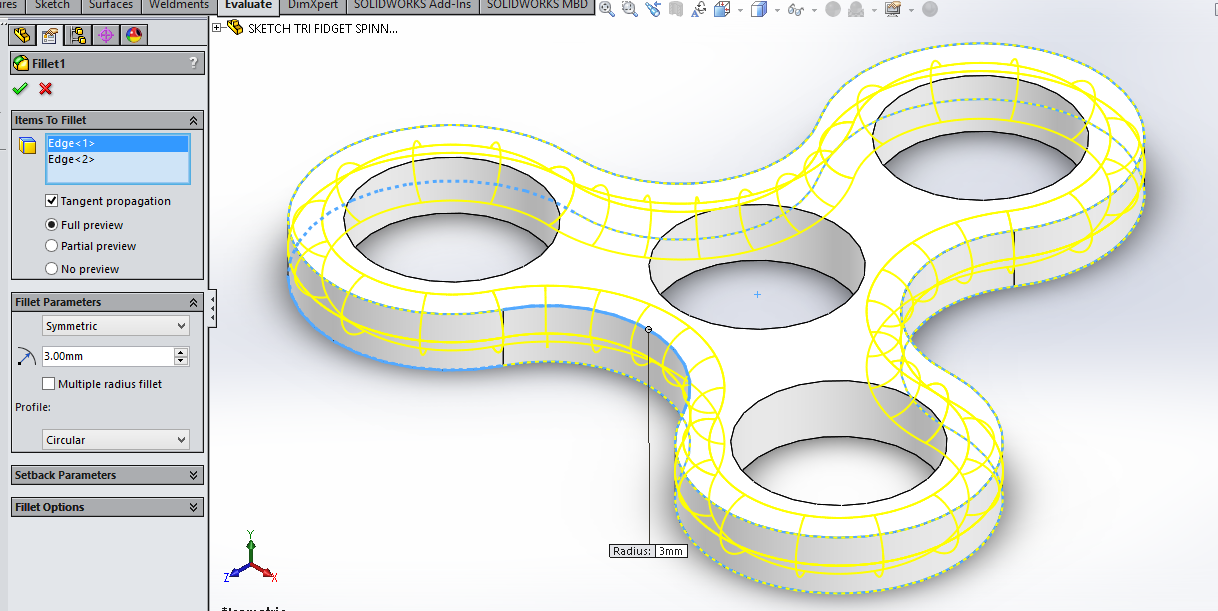This screenshot has width=1218, height=611.
Task: Open the DimXpertManager crosshair tab
Action: click(x=106, y=36)
